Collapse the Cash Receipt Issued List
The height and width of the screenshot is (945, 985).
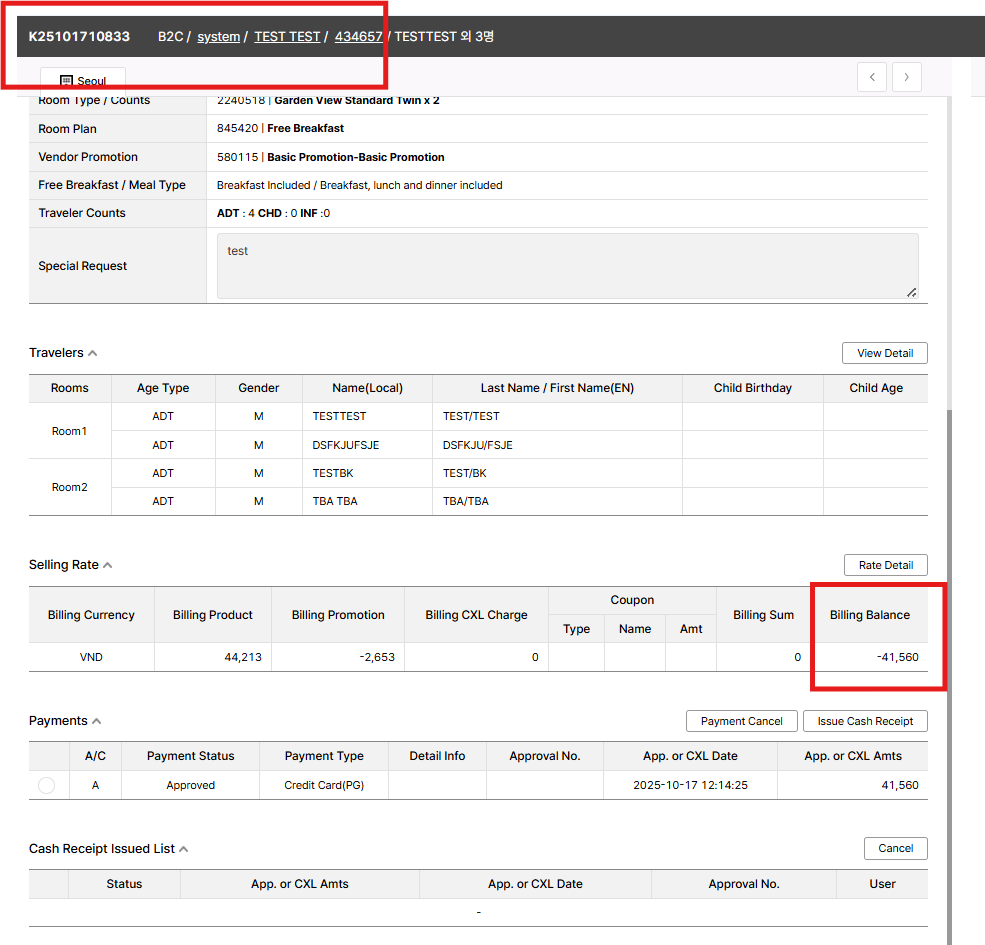(184, 849)
